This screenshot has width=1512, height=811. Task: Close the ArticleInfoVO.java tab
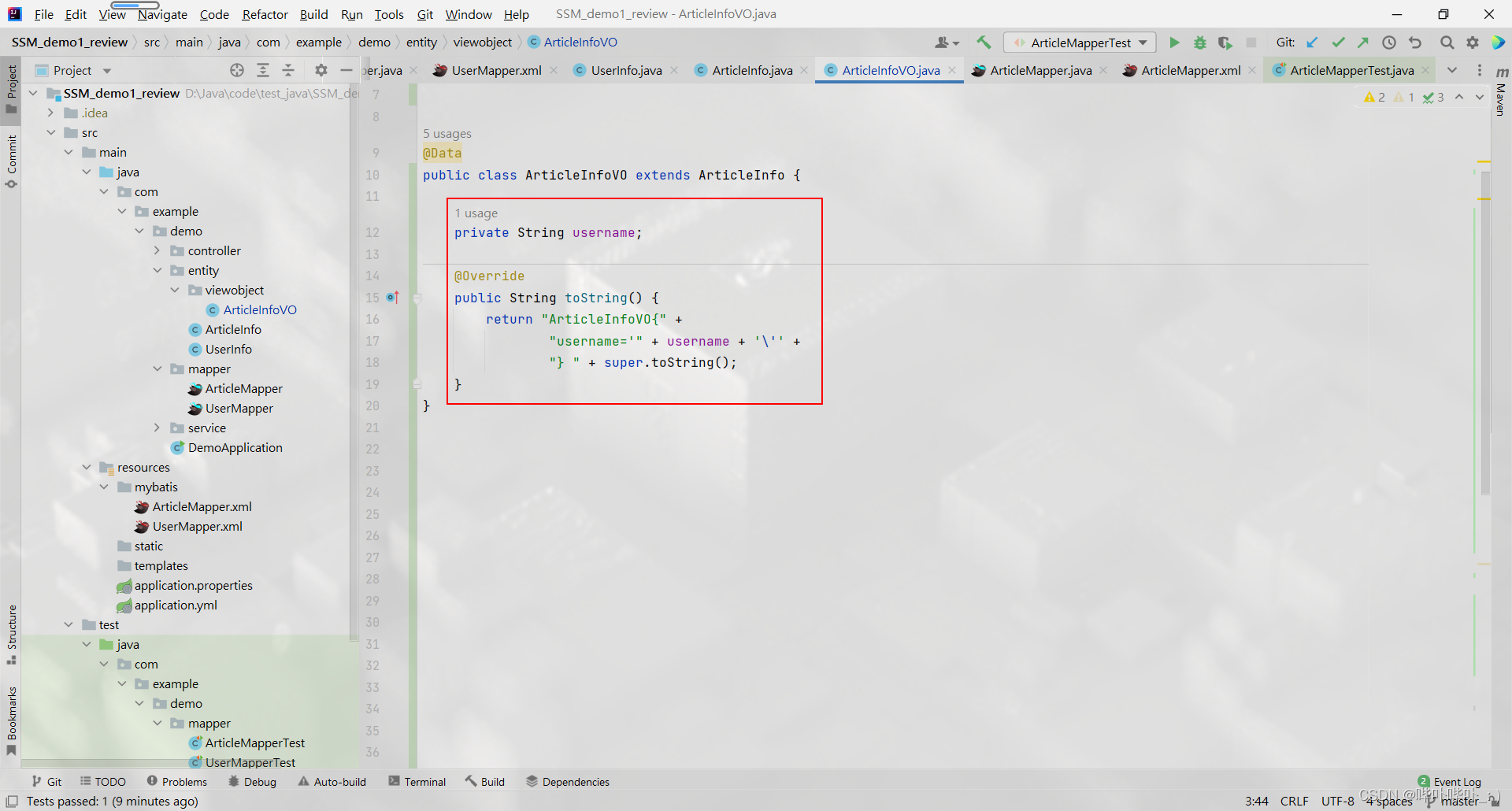[952, 70]
